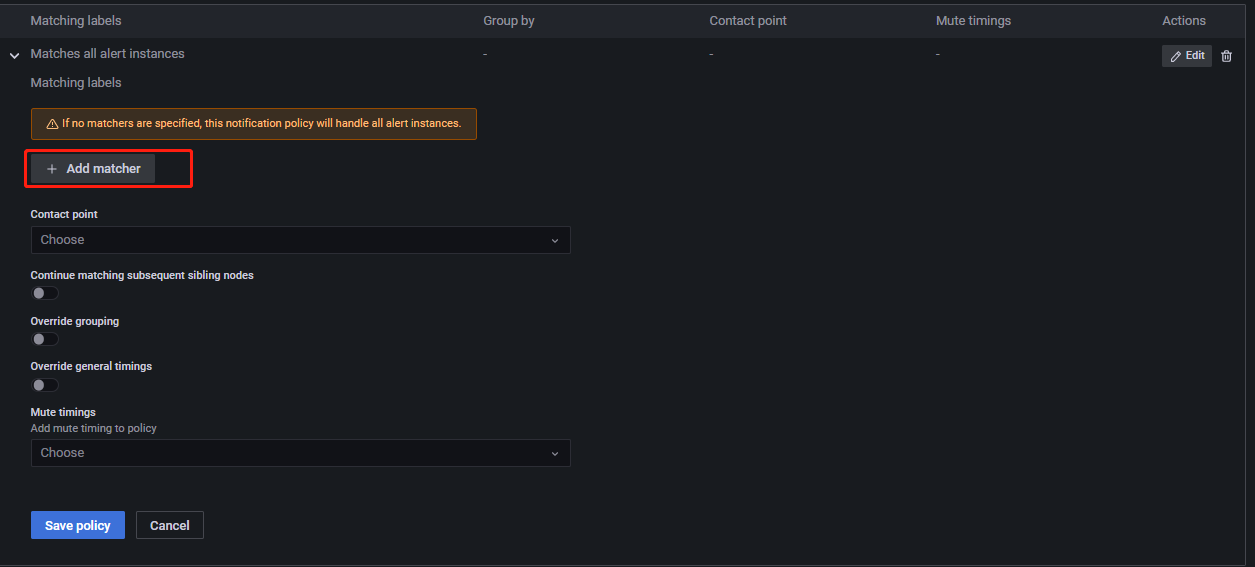
Task: Click the Actions column header
Action: [x=1183, y=21]
